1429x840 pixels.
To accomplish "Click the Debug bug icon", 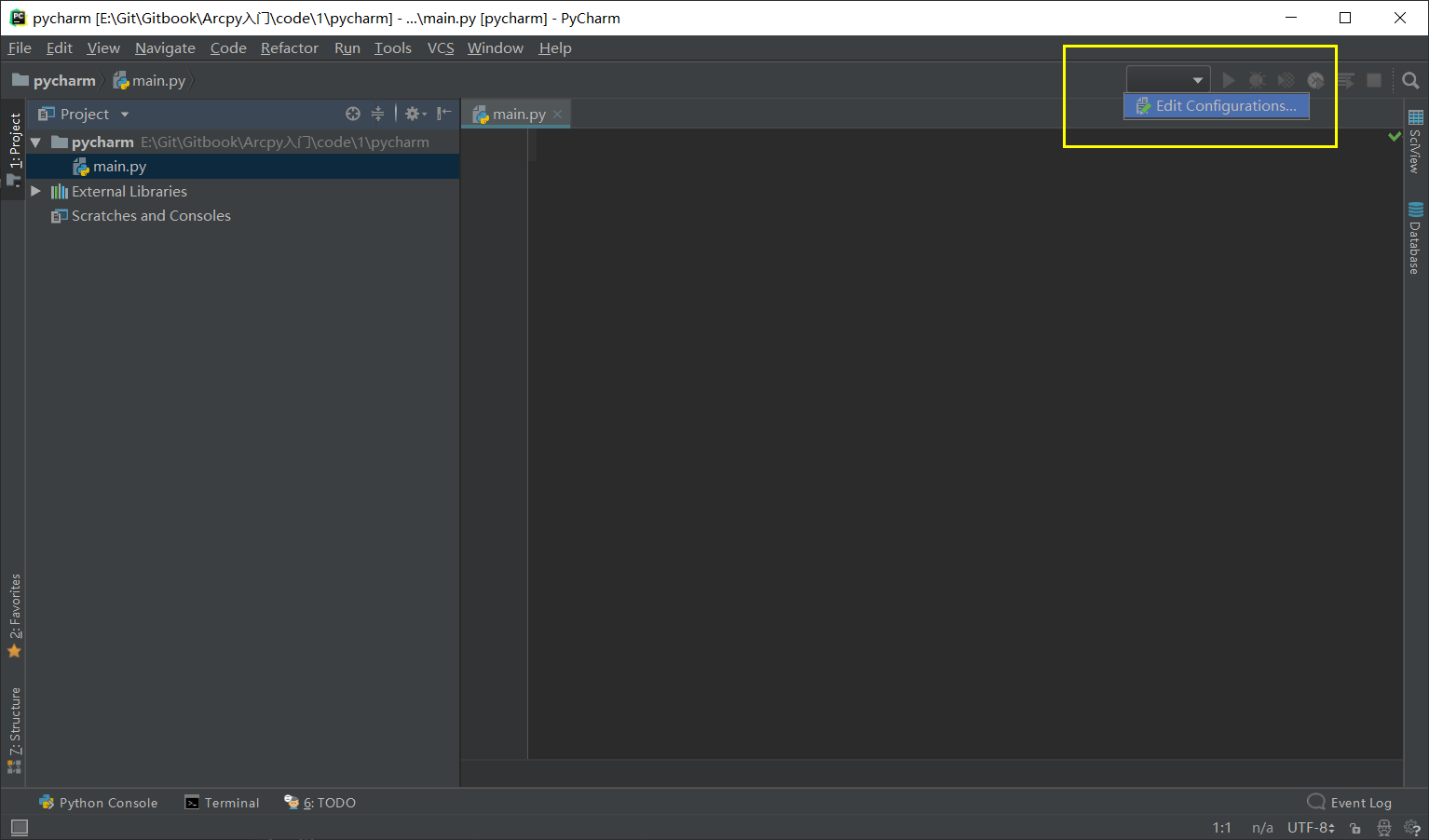I will point(1257,81).
